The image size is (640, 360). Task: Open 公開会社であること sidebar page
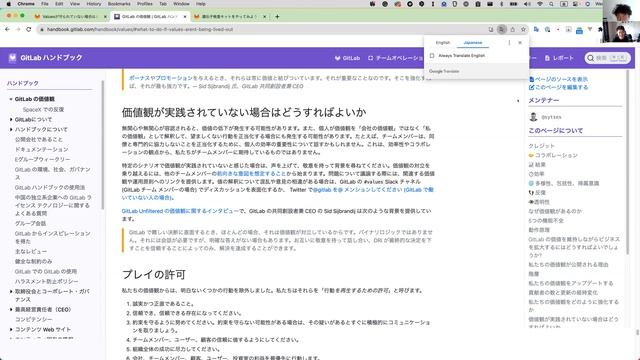(39, 139)
